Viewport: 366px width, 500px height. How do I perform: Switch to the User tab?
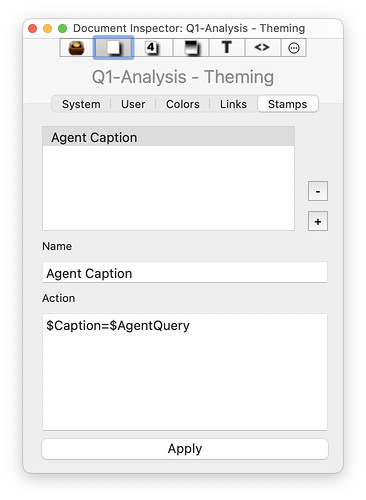tap(133, 104)
